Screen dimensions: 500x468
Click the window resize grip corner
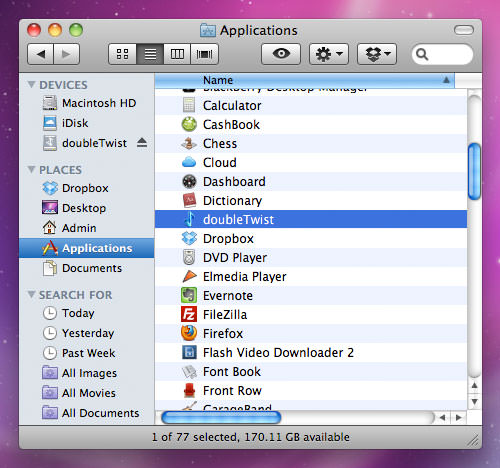[x=473, y=440]
